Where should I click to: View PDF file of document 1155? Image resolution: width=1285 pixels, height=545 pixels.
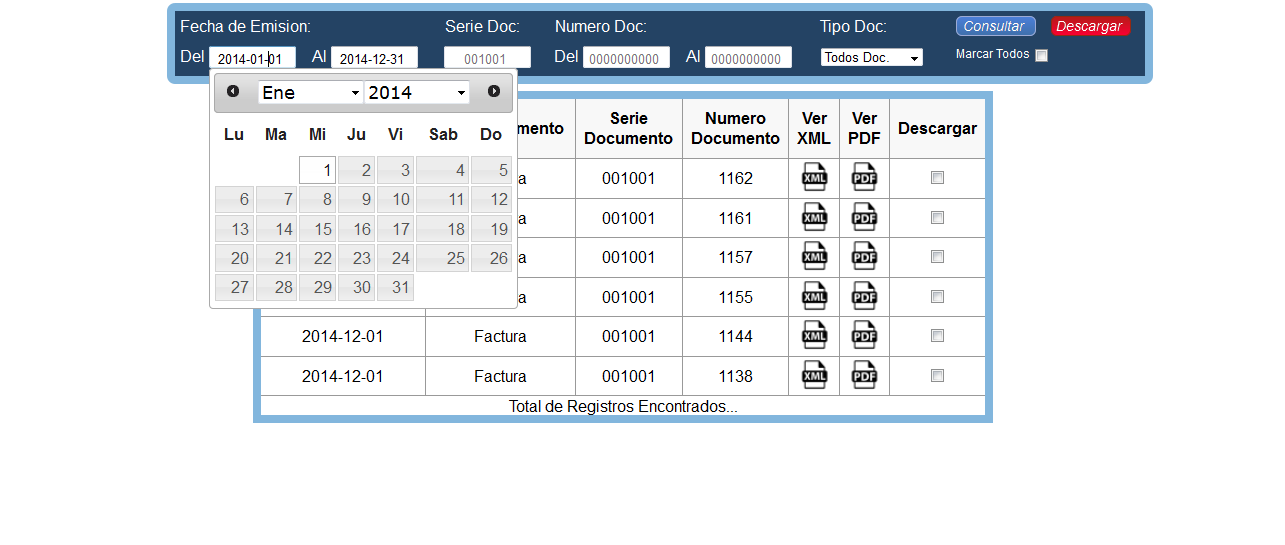tap(864, 297)
